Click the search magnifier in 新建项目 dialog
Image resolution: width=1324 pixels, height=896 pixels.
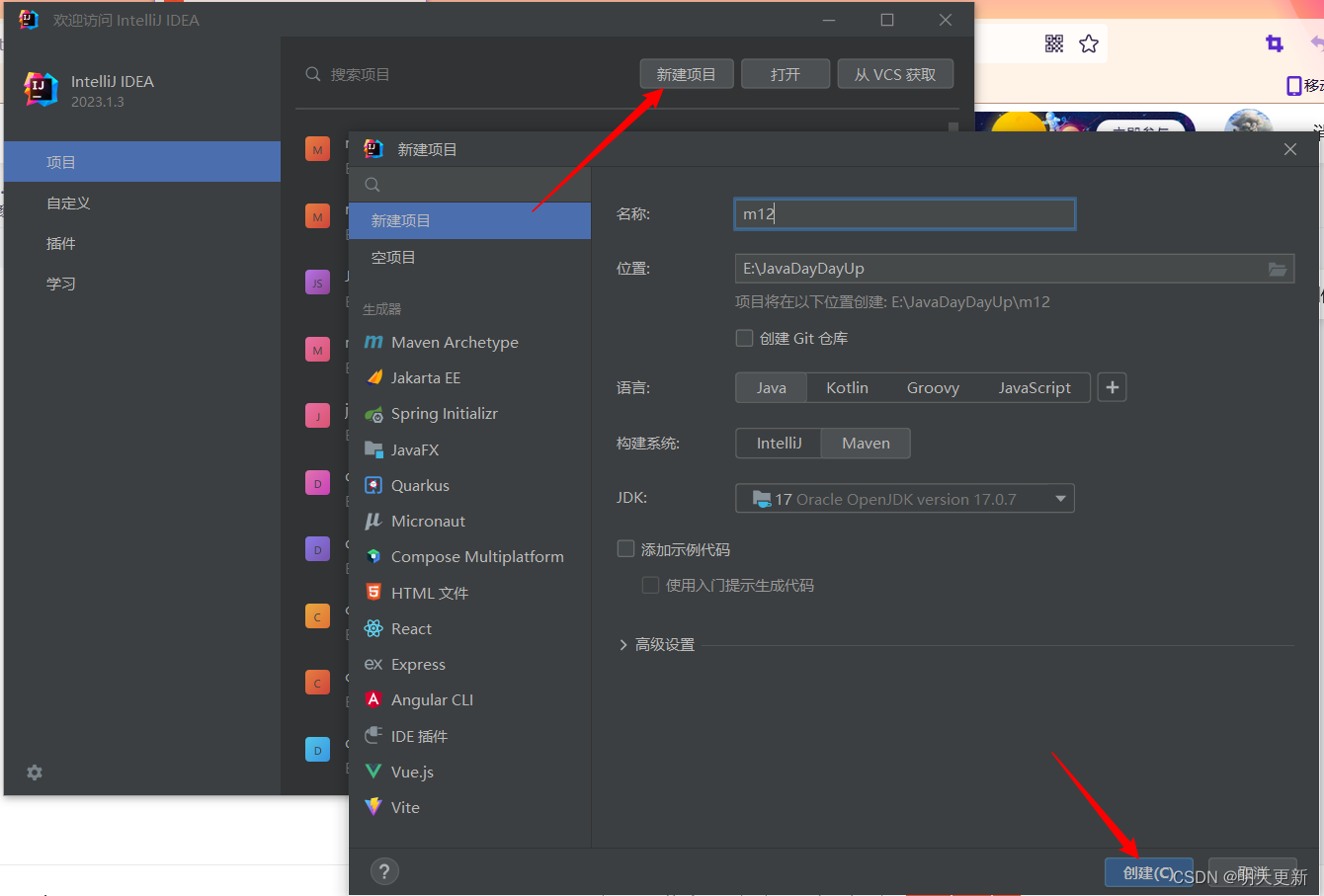(x=372, y=185)
